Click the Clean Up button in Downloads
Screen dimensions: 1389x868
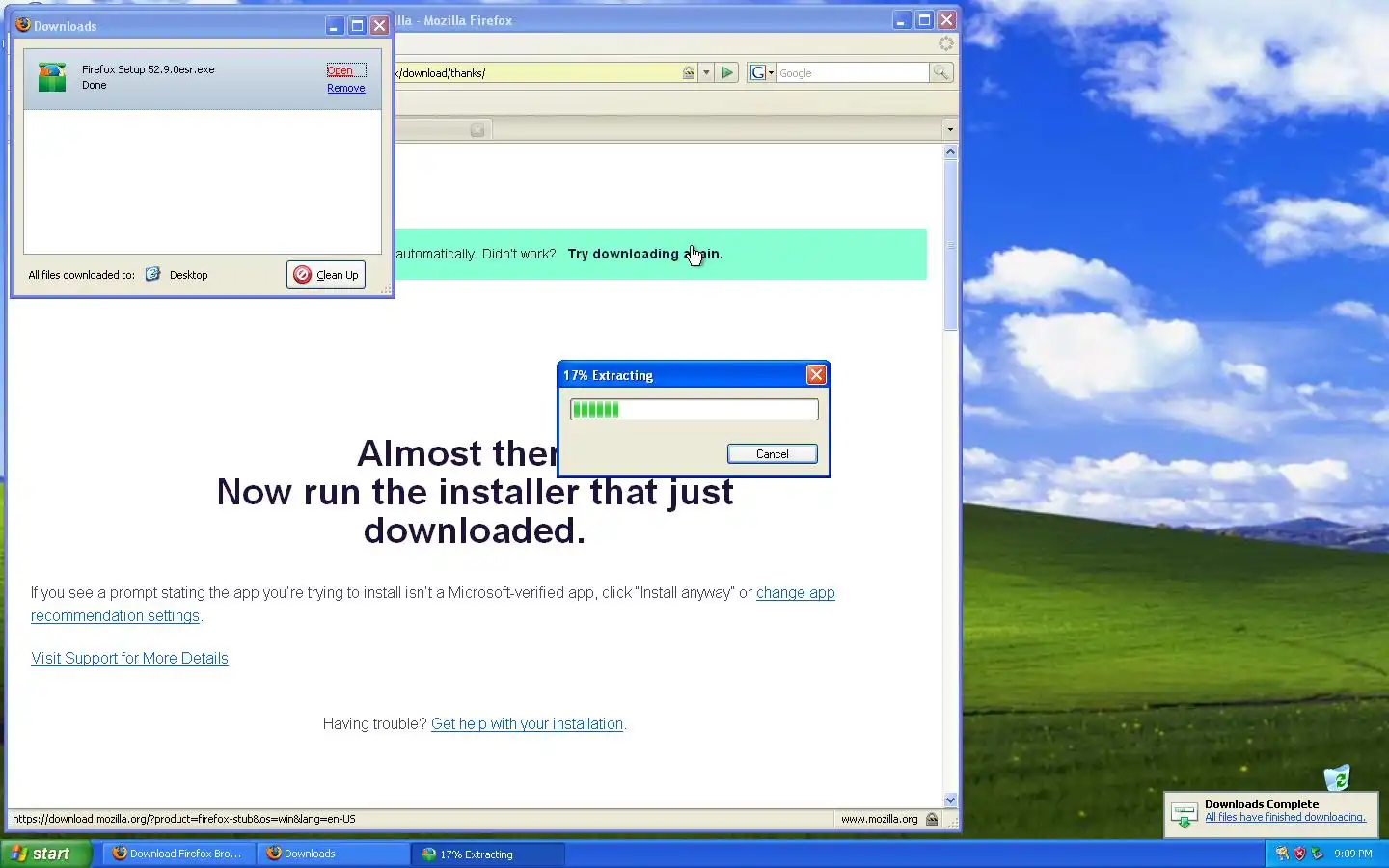[x=326, y=275]
